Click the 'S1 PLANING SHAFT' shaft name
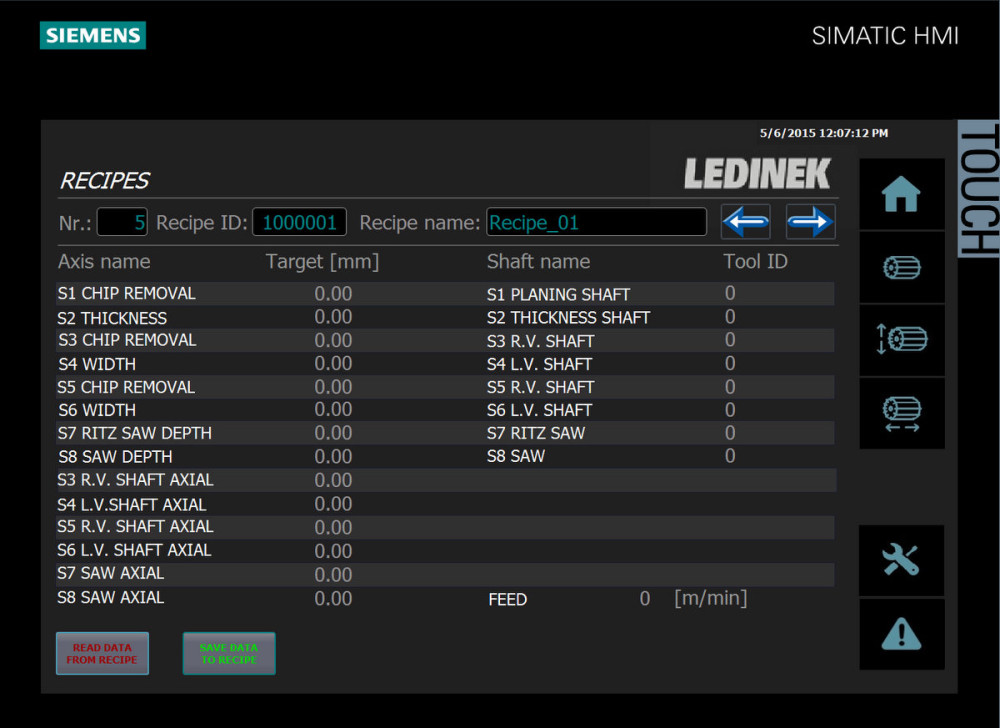This screenshot has height=728, width=1000. pyautogui.click(x=559, y=295)
